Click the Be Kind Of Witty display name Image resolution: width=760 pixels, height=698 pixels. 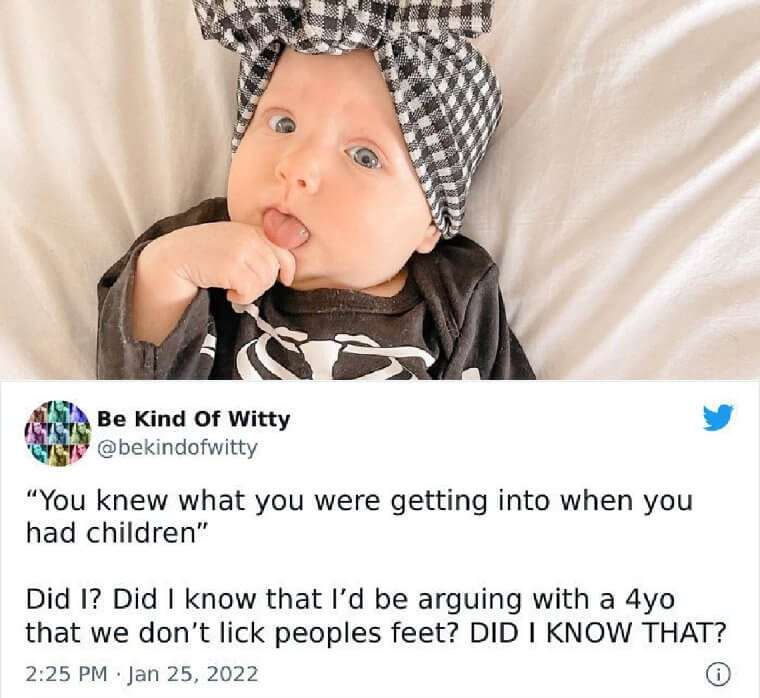(193, 419)
